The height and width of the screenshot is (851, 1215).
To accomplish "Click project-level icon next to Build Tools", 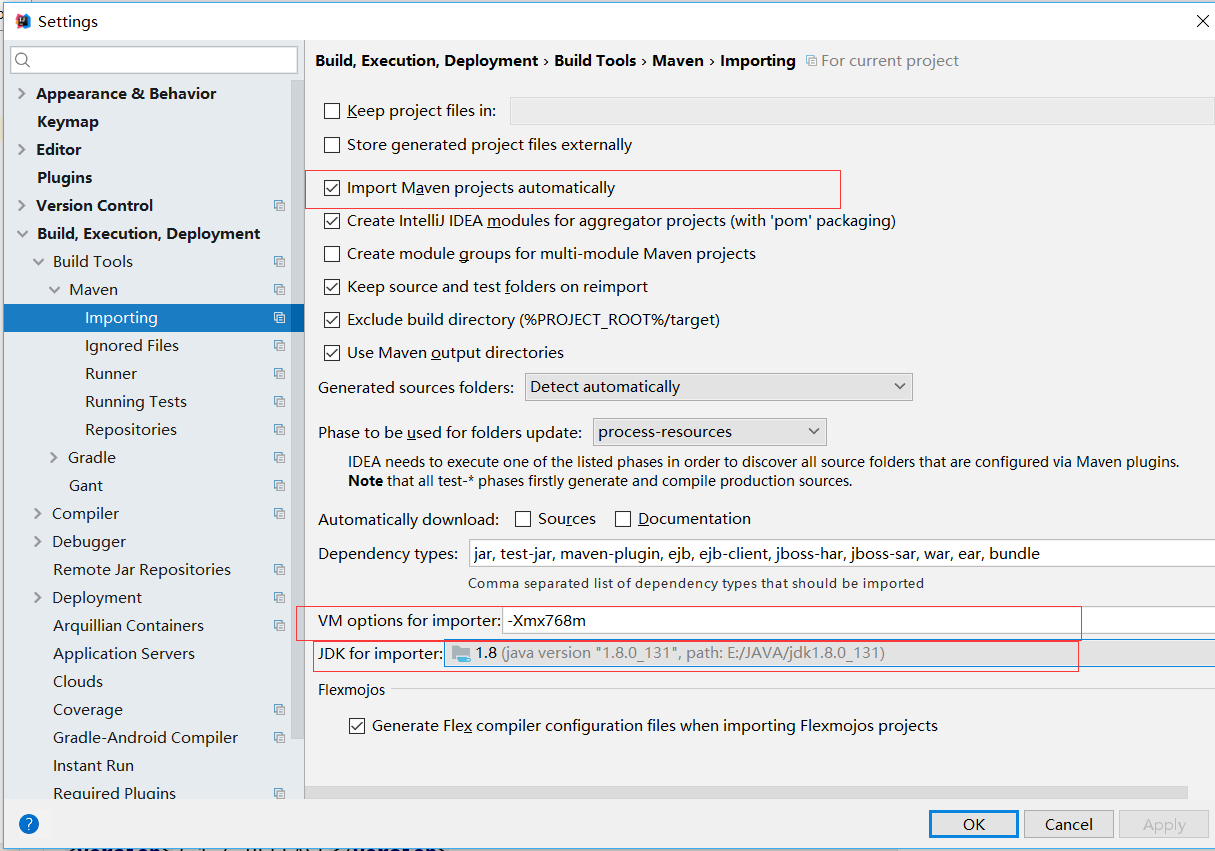I will (x=279, y=261).
